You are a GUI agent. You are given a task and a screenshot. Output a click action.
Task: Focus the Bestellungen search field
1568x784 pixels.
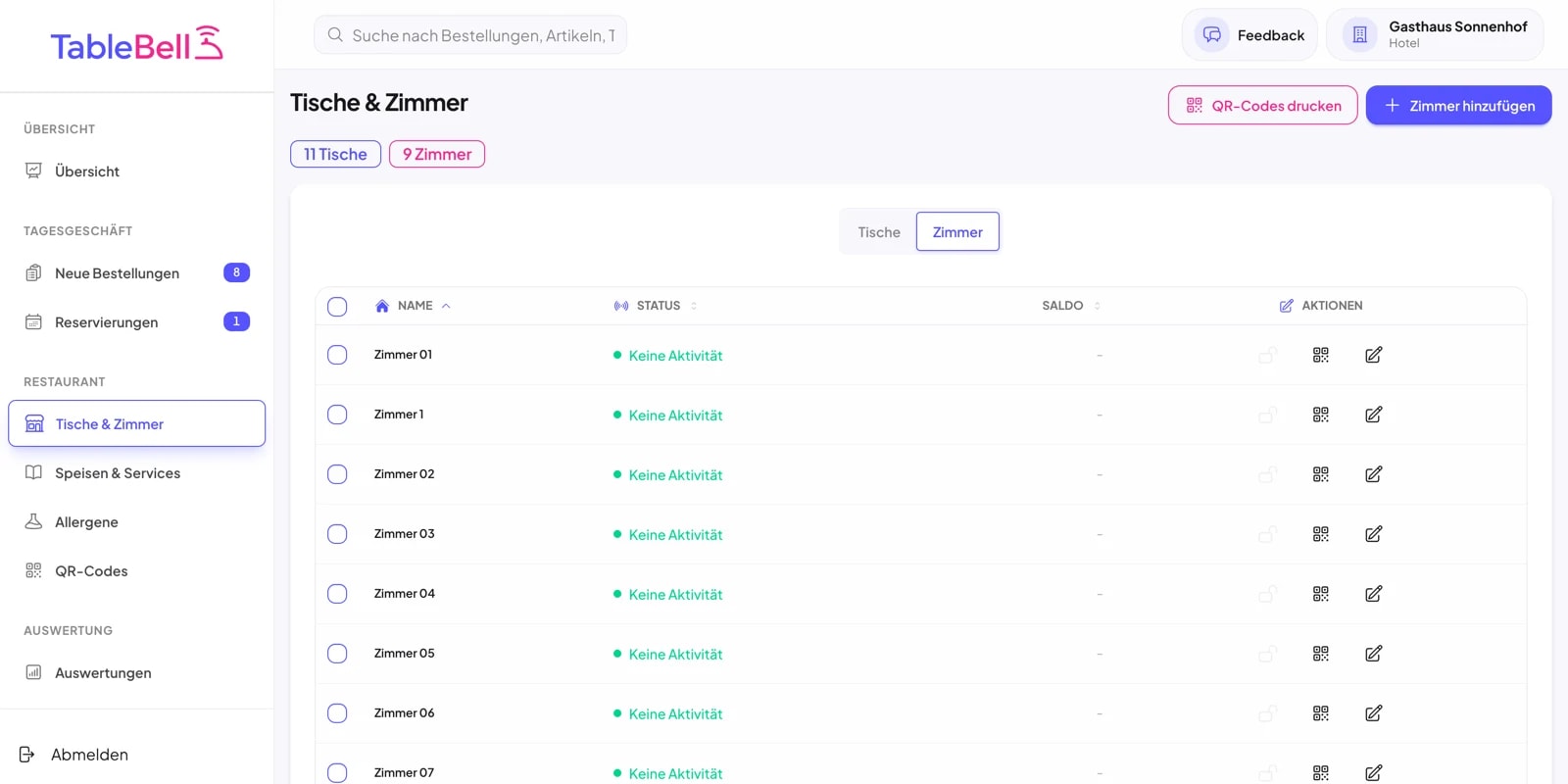coord(470,35)
